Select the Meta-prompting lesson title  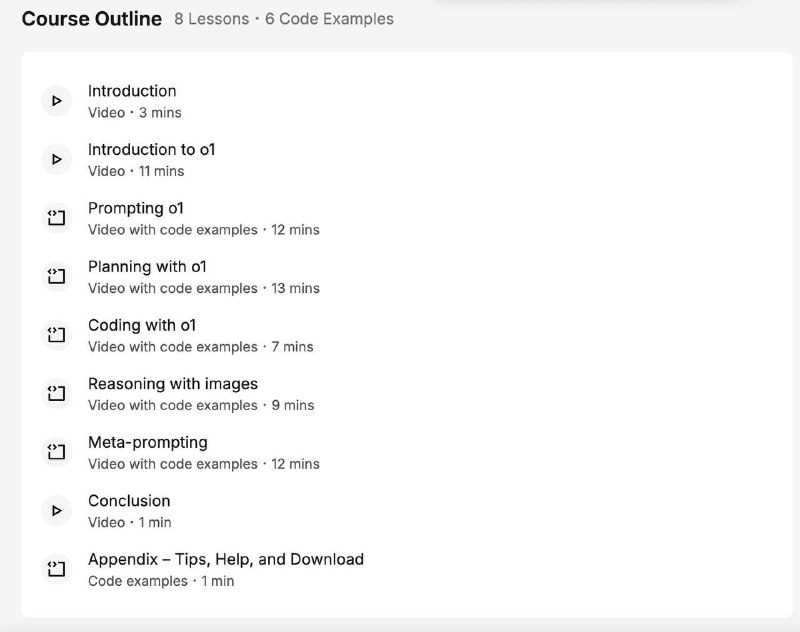pyautogui.click(x=148, y=442)
